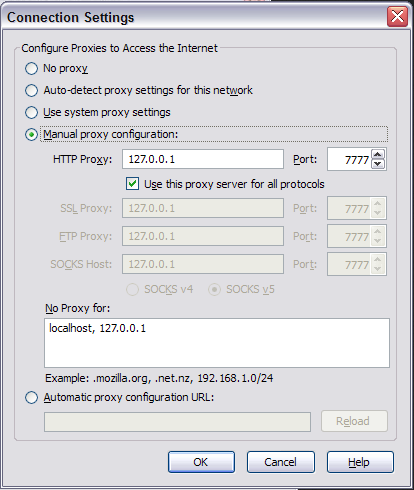The image size is (414, 490).
Task: Click the HTTP Proxy port number field
Action: (x=349, y=159)
